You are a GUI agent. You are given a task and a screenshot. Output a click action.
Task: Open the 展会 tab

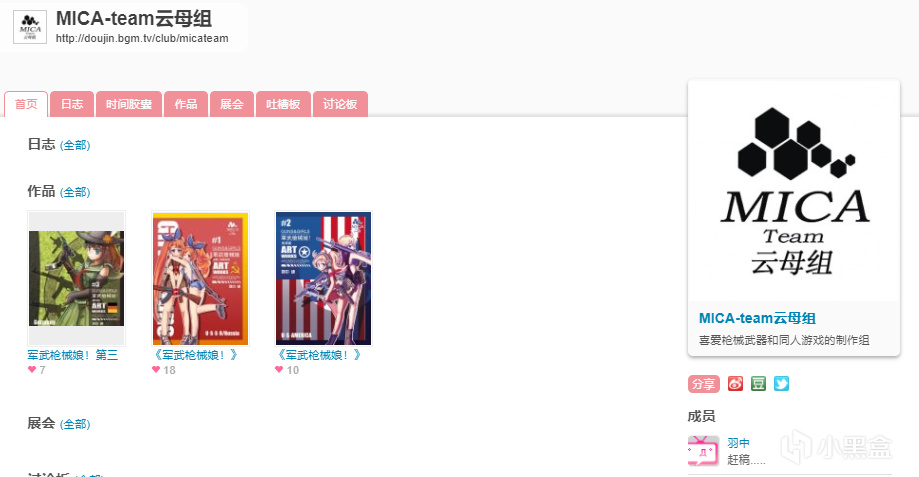coord(232,104)
